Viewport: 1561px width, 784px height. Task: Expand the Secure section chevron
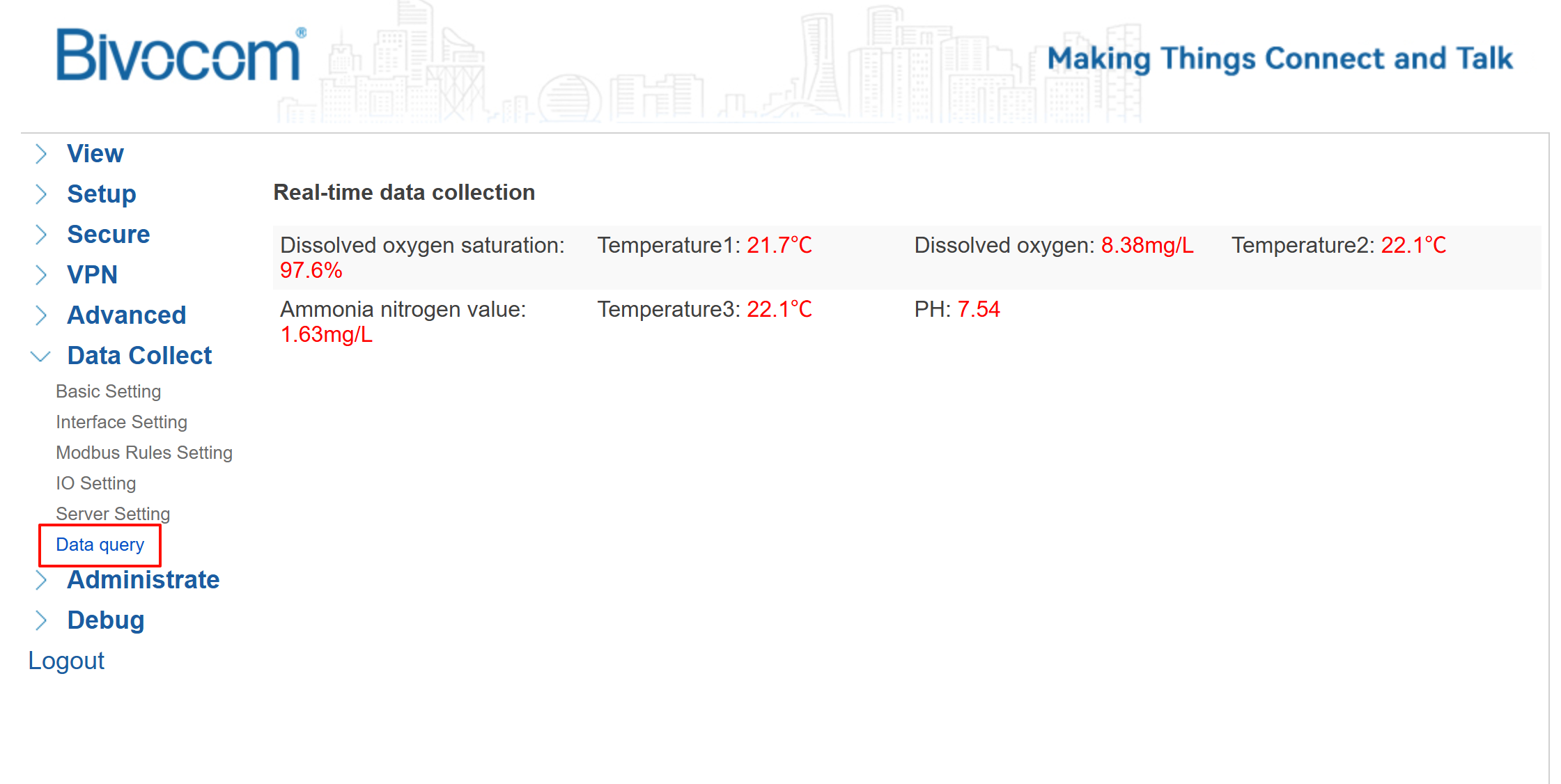41,235
